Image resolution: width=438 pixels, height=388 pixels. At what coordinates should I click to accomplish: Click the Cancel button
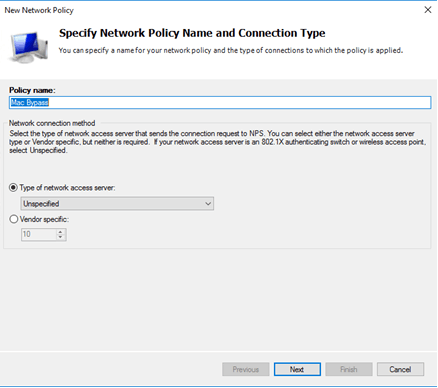(x=400, y=369)
